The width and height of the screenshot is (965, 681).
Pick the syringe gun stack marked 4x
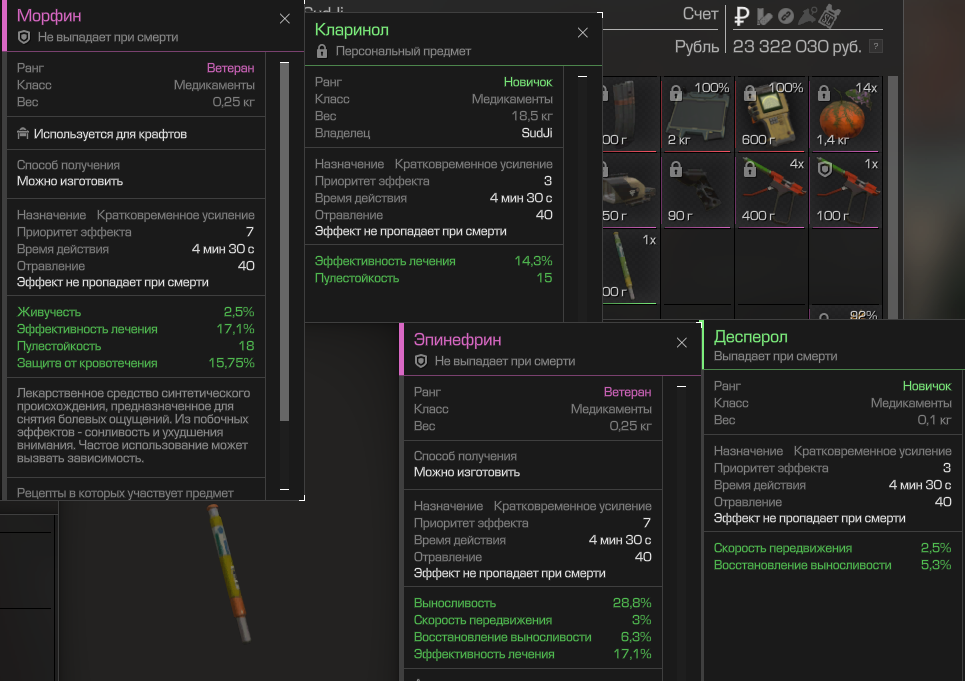pos(770,187)
